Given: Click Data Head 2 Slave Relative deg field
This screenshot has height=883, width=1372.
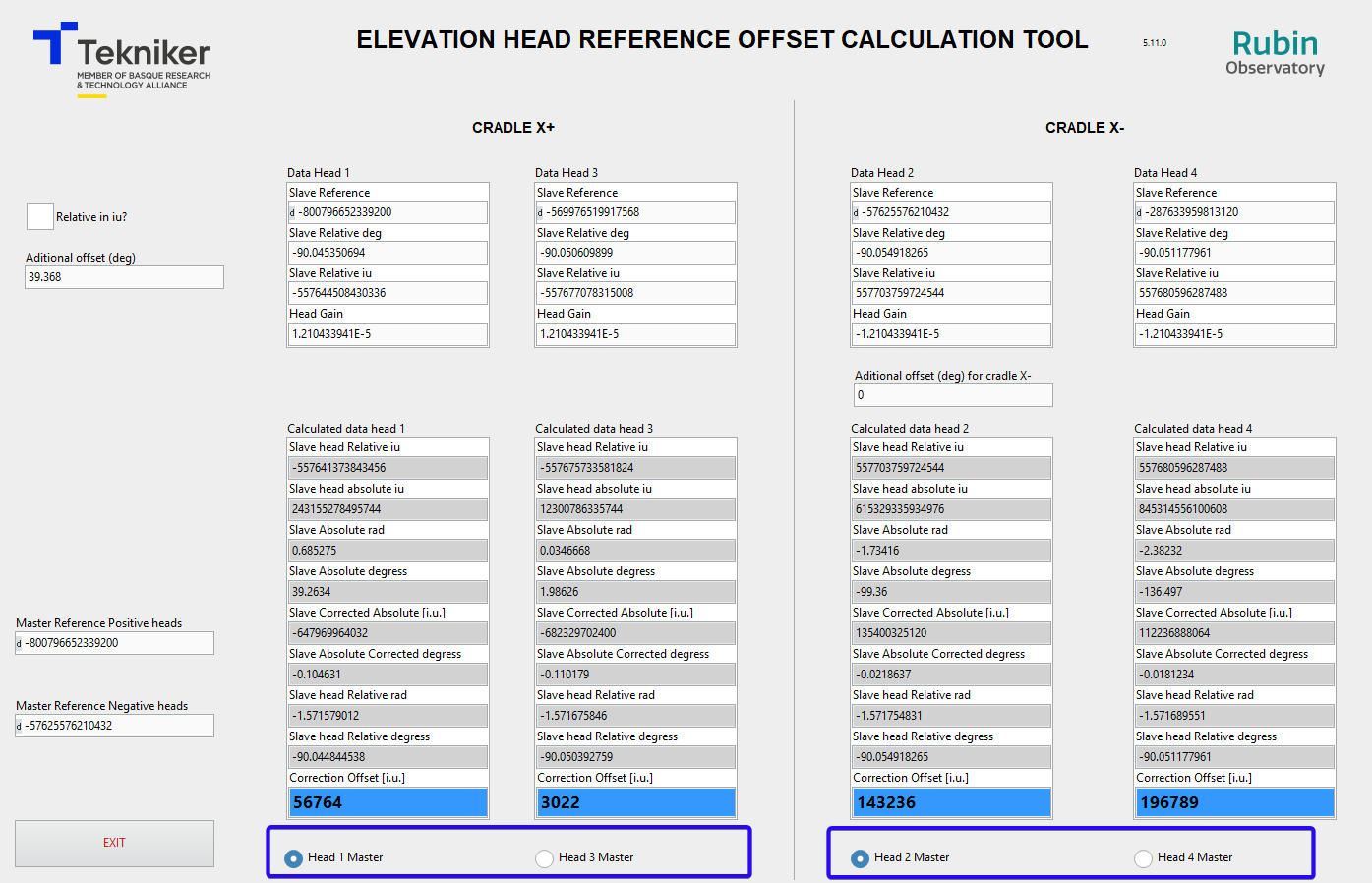Looking at the screenshot, I should (951, 253).
